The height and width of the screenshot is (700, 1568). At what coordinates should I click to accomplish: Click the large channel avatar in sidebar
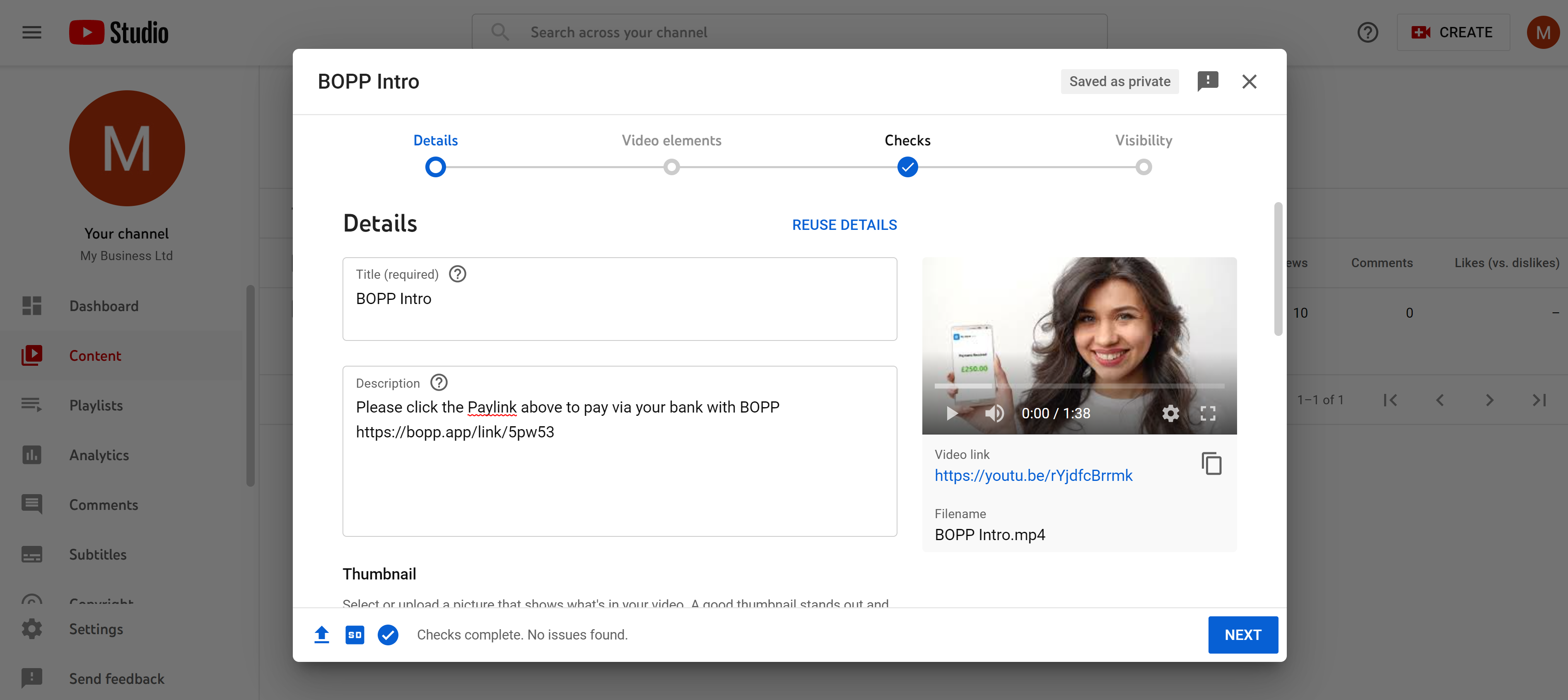coord(127,148)
